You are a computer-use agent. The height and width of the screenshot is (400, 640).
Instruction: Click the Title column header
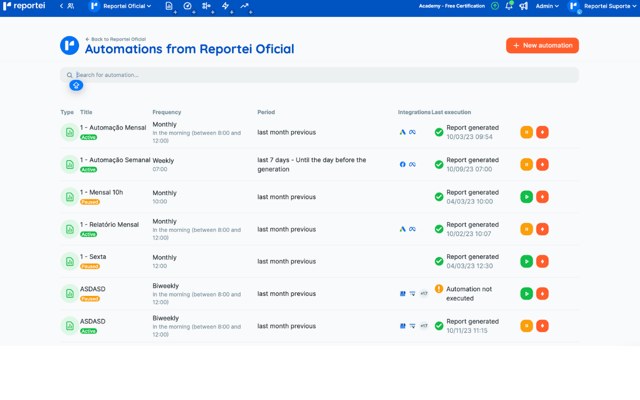click(x=86, y=112)
